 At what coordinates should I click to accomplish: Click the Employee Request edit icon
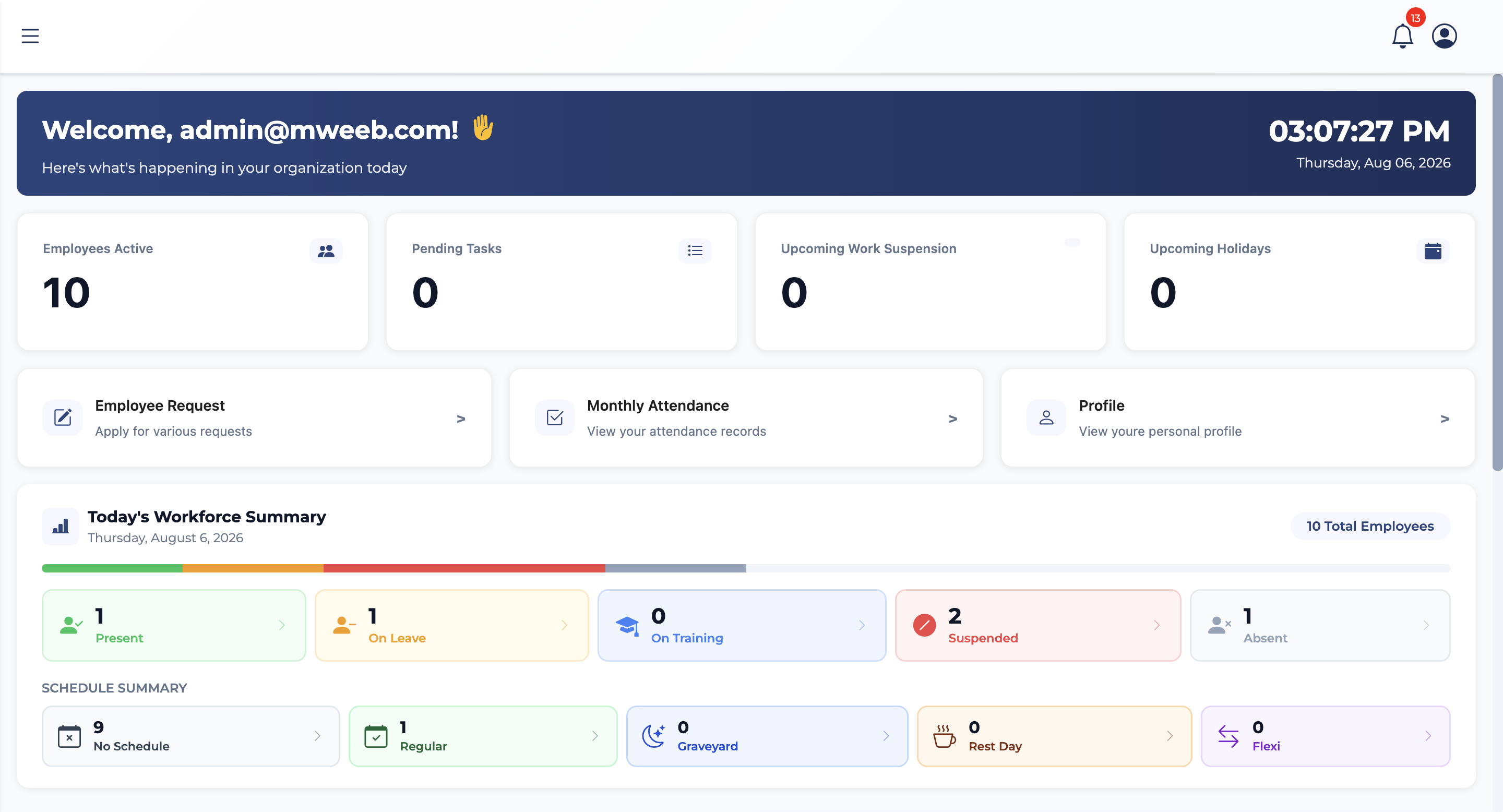pos(63,417)
